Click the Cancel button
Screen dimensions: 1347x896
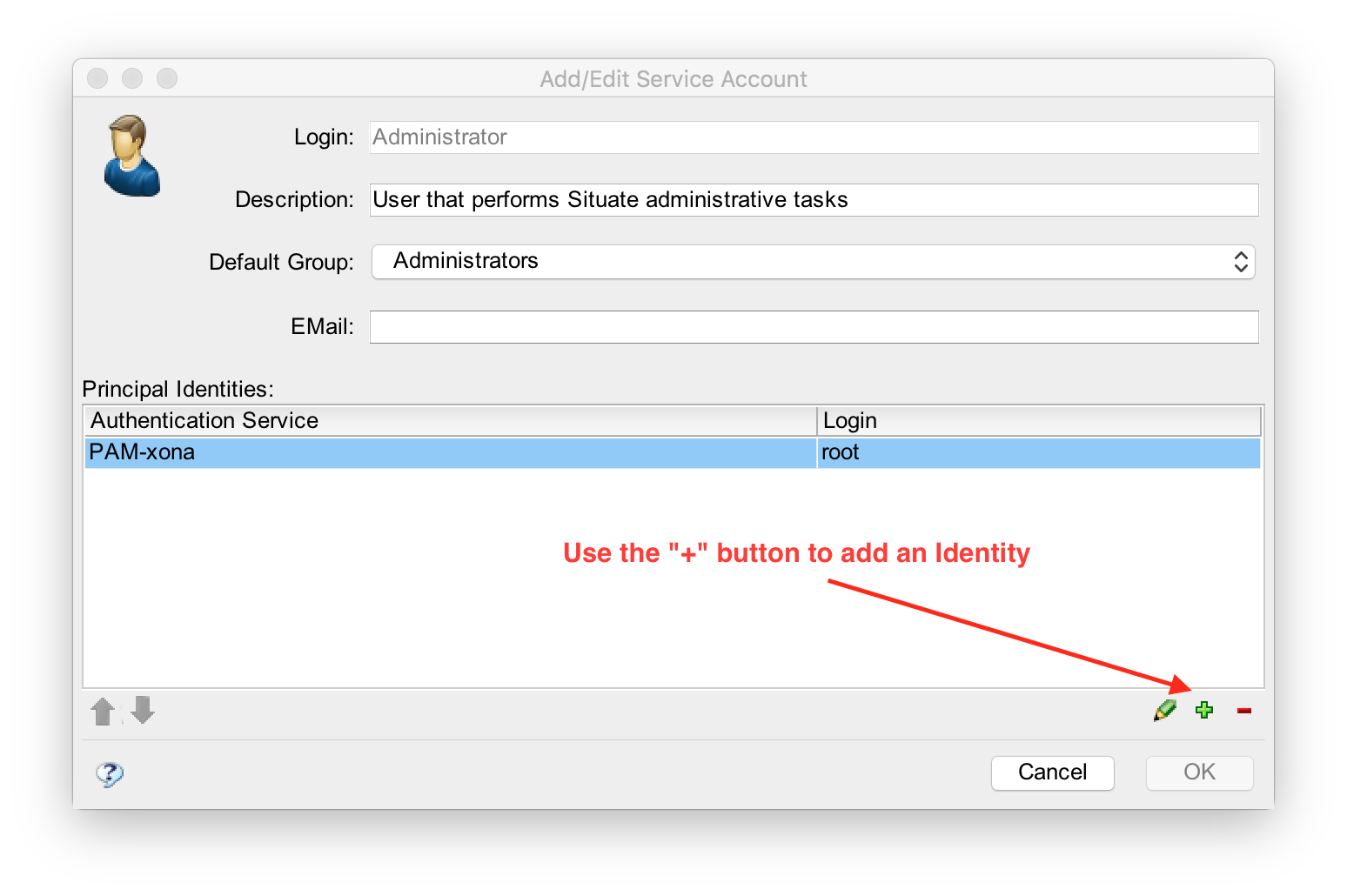(1052, 772)
